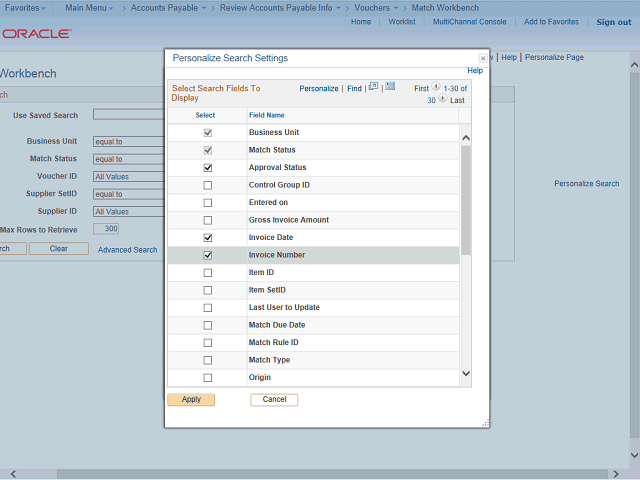
Task: Uncheck Invoice Date field
Action: (208, 238)
